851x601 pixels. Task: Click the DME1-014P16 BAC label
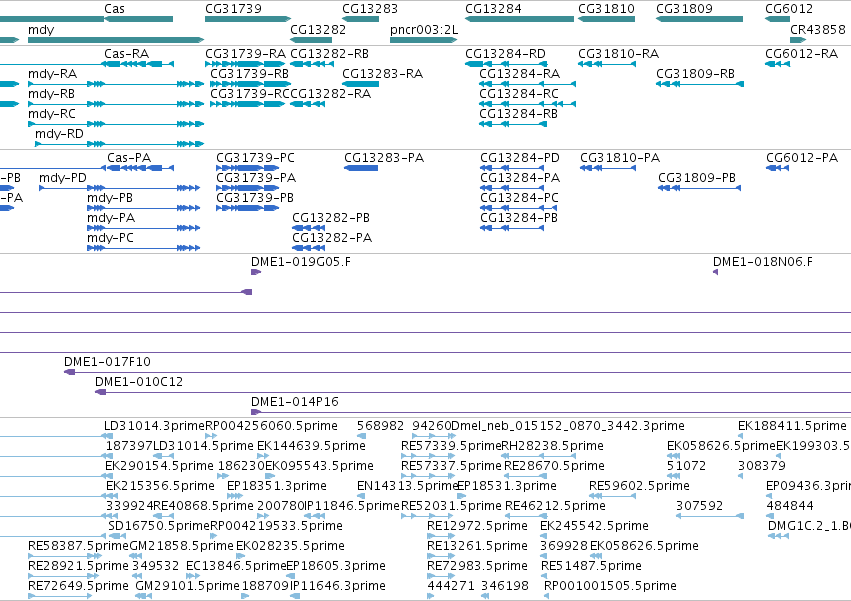pyautogui.click(x=294, y=402)
